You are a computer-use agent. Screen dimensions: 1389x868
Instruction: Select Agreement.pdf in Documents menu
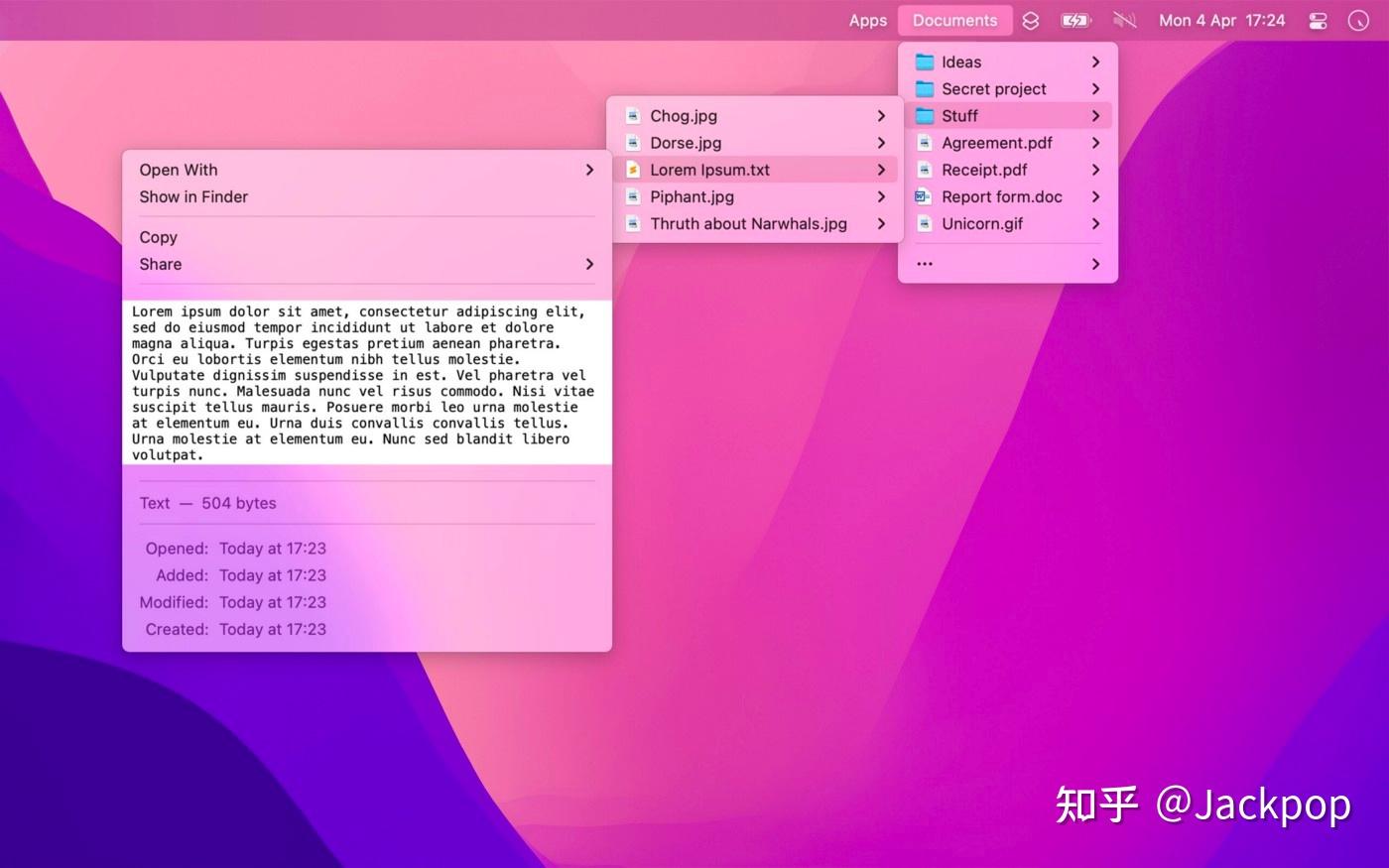[1008, 143]
